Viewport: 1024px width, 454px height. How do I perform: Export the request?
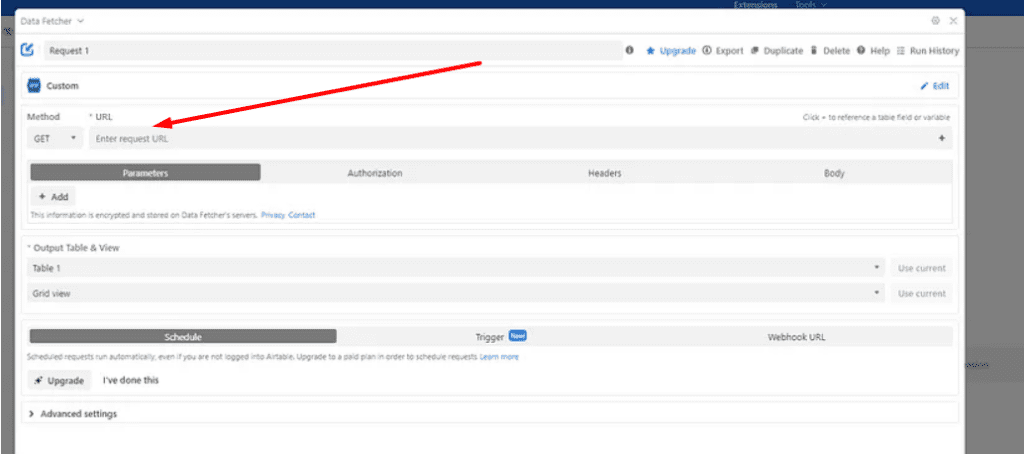723,50
